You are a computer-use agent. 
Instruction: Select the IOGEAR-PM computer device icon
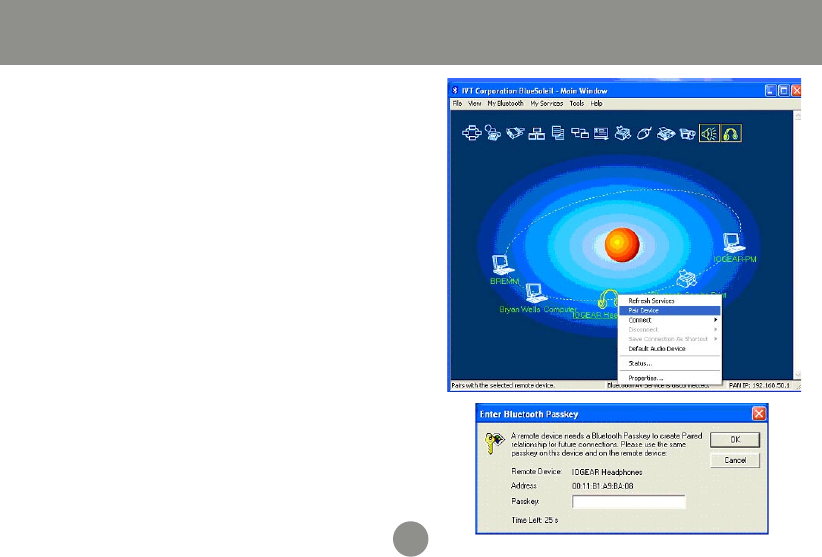pos(733,243)
